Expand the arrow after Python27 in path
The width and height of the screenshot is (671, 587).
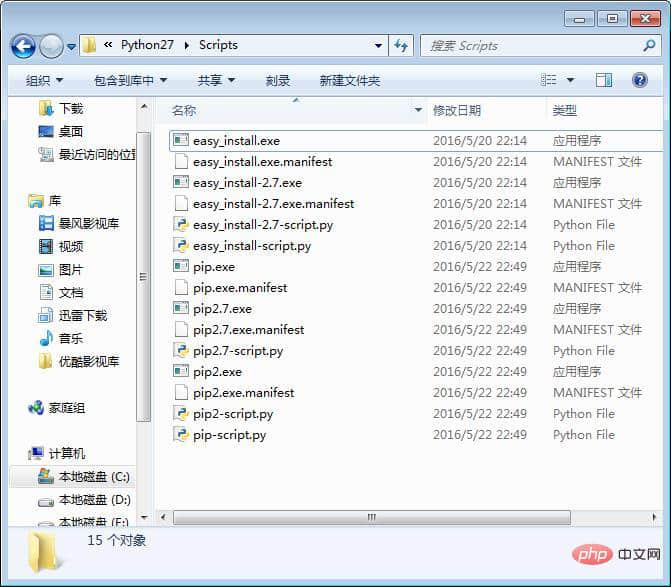[x=187, y=45]
